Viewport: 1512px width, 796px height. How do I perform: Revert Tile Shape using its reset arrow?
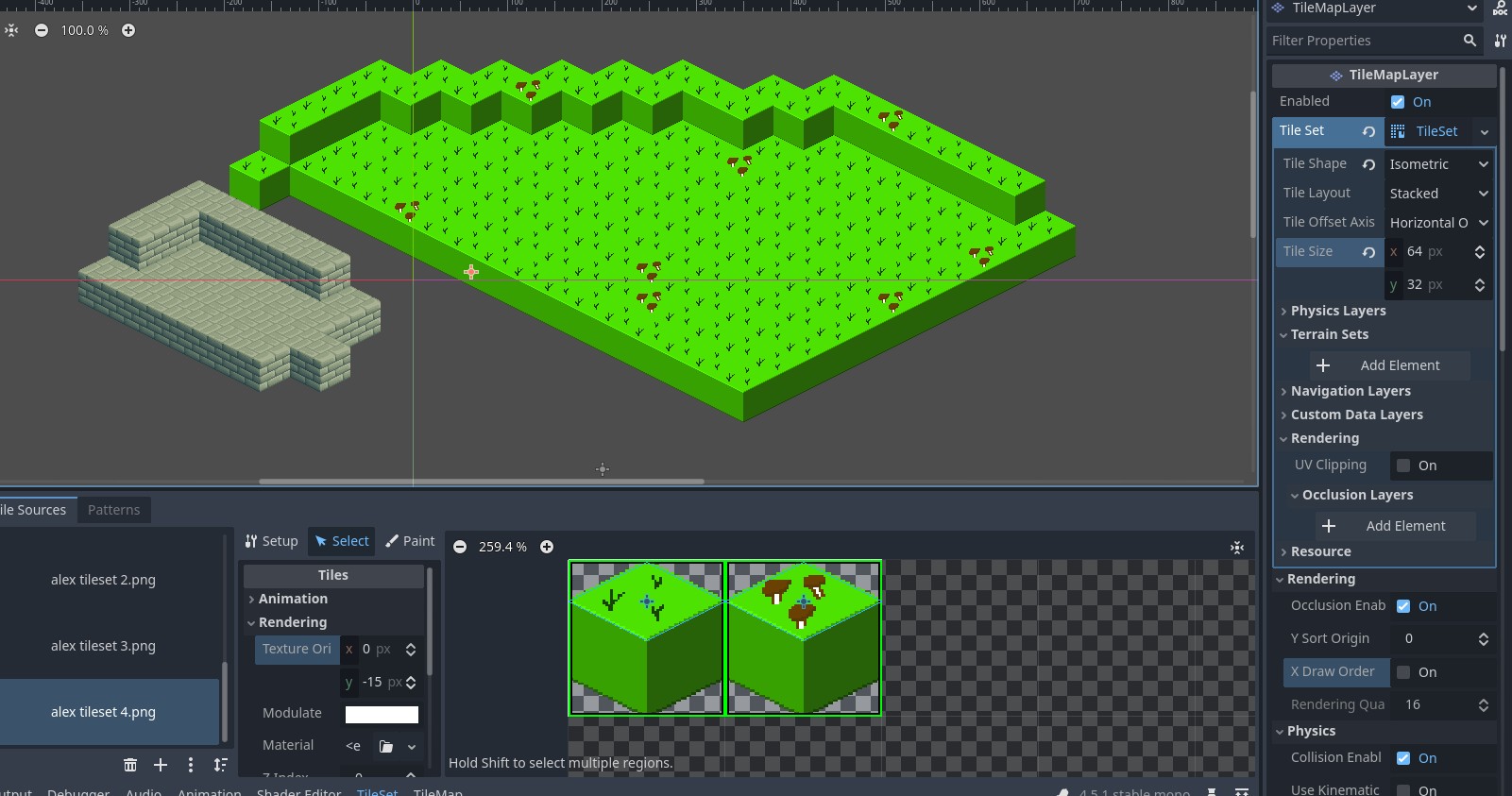pyautogui.click(x=1368, y=164)
